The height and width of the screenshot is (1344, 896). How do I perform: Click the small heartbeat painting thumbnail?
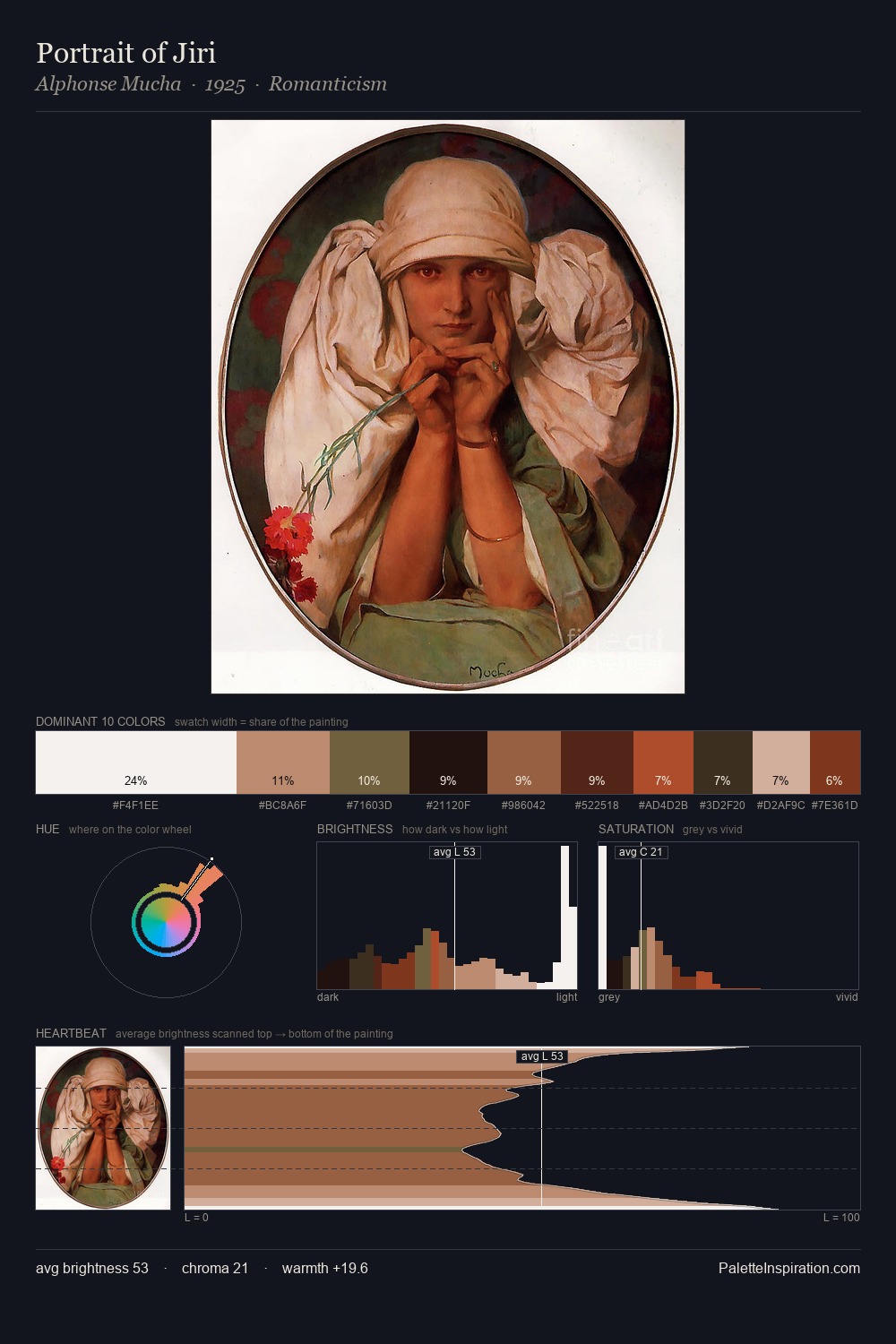[103, 1128]
